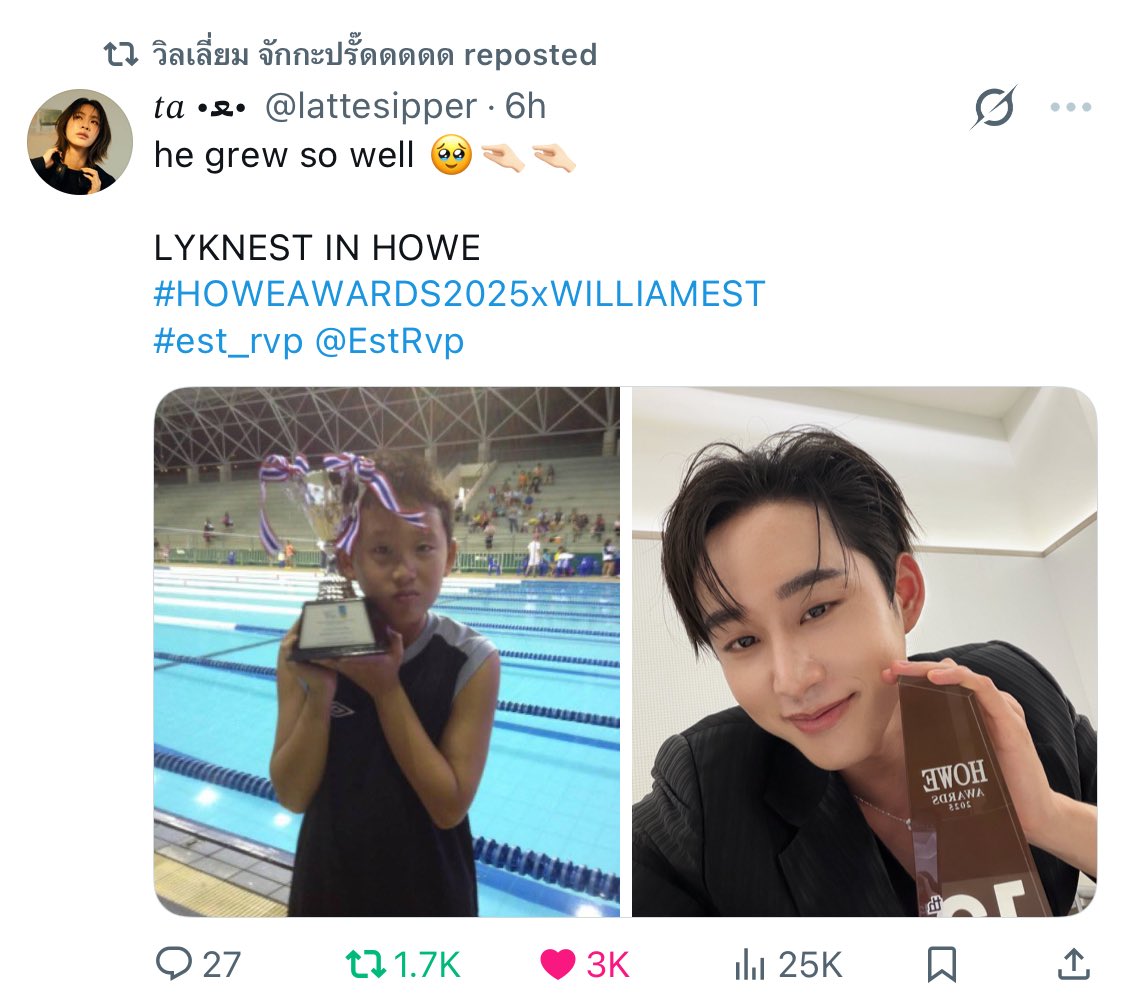Tap the green repost icon
Viewport: 1125px width, 1003px height.
tap(366, 964)
